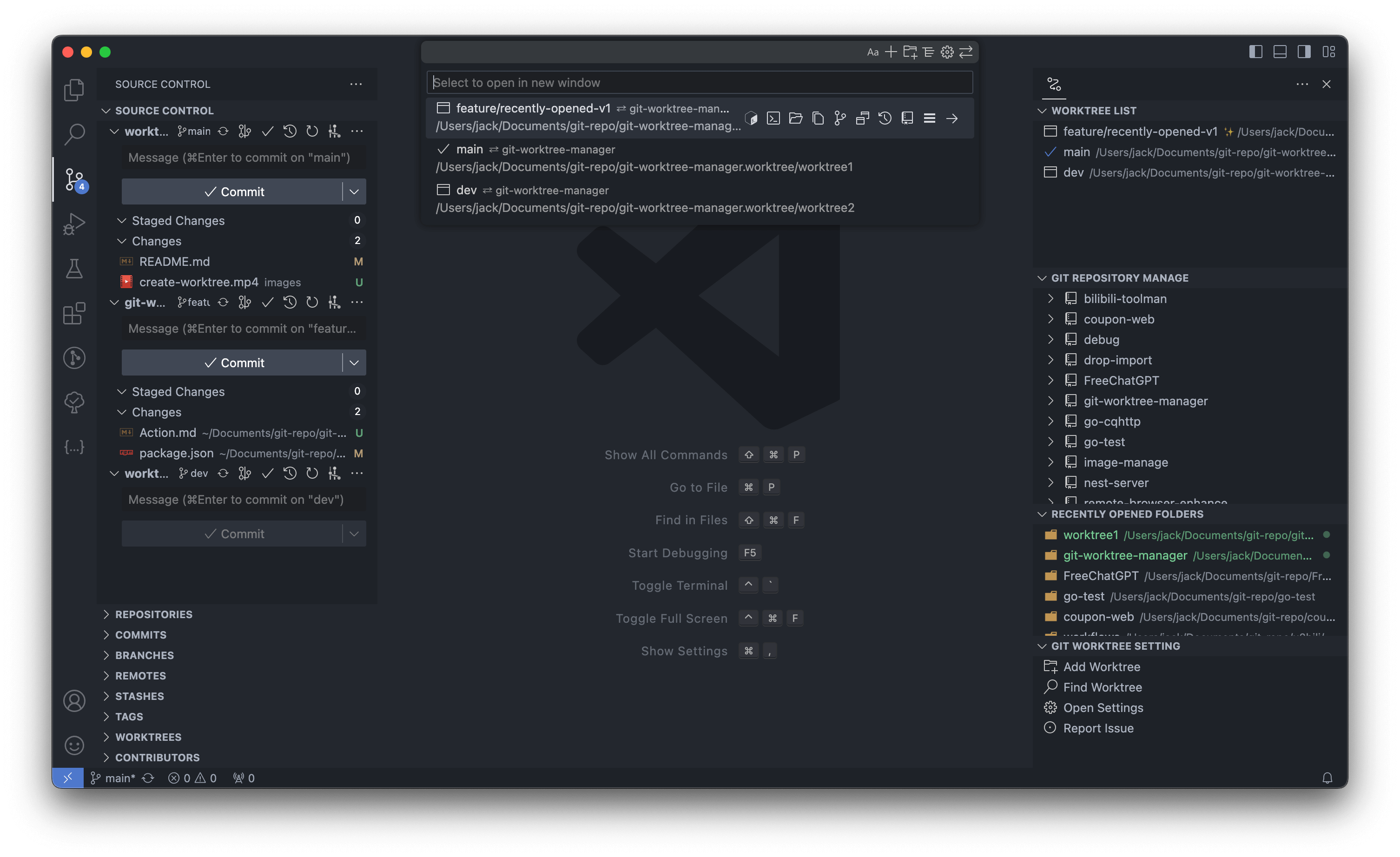Click gear settings icon in quick pick titlebar
This screenshot has height=857, width=1400.
point(947,52)
